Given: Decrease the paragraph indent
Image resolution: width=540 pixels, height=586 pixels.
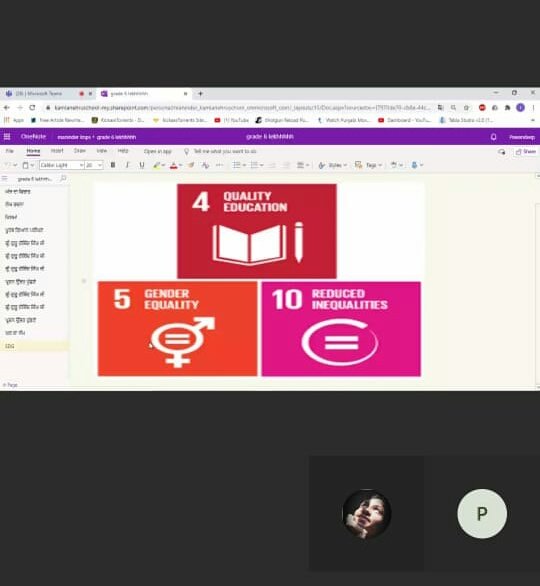Looking at the screenshot, I should point(272,165).
